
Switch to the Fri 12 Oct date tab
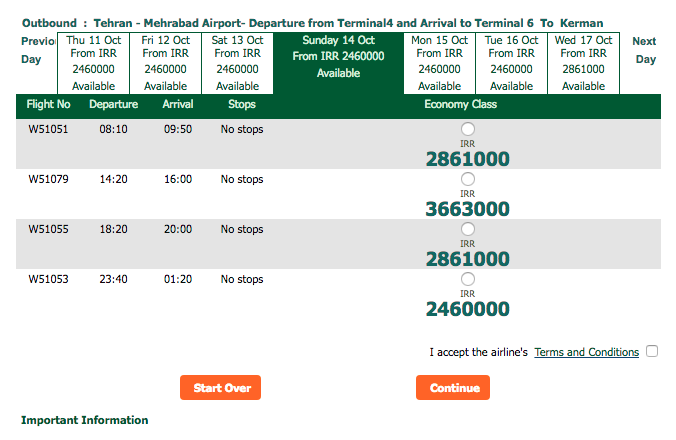coord(166,63)
